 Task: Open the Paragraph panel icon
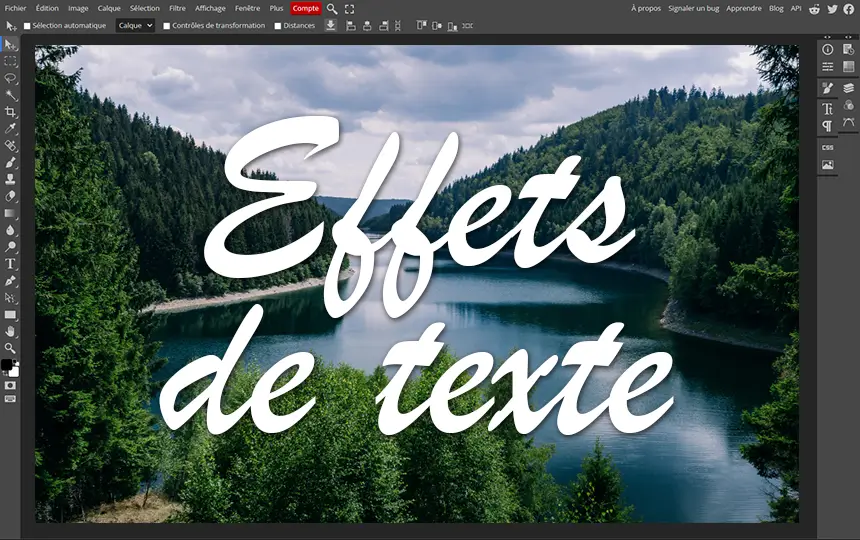point(828,126)
